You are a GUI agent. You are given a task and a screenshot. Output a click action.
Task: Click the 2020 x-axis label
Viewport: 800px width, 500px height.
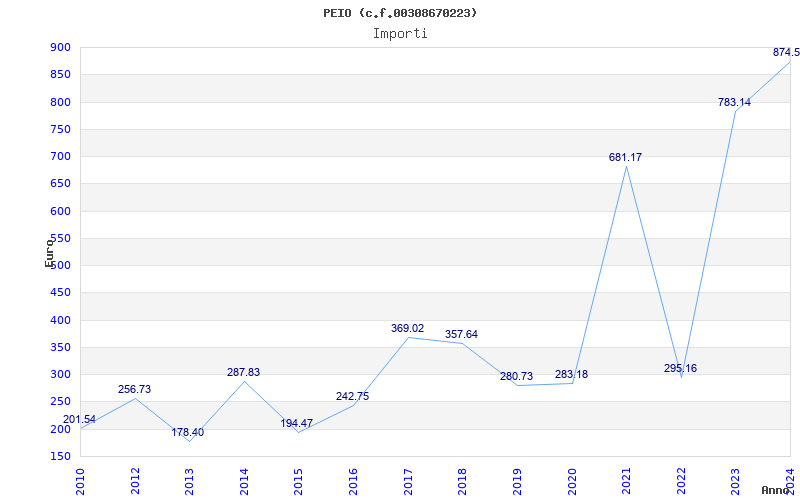pos(571,482)
